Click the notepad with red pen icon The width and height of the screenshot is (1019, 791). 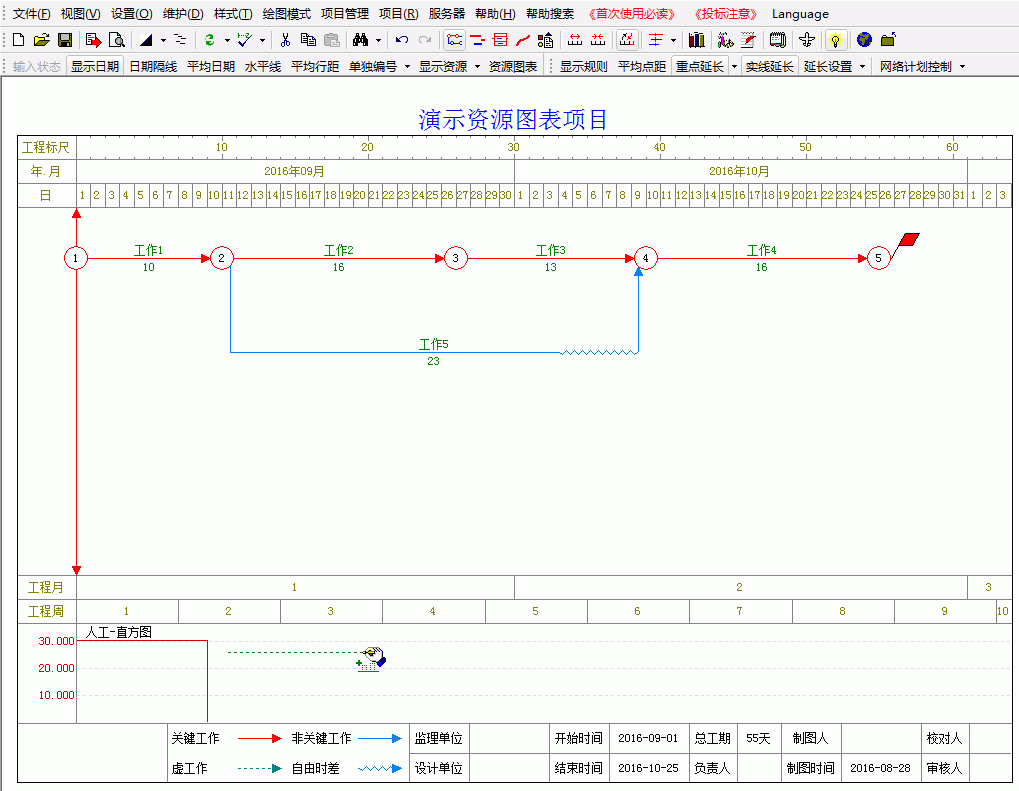click(749, 40)
